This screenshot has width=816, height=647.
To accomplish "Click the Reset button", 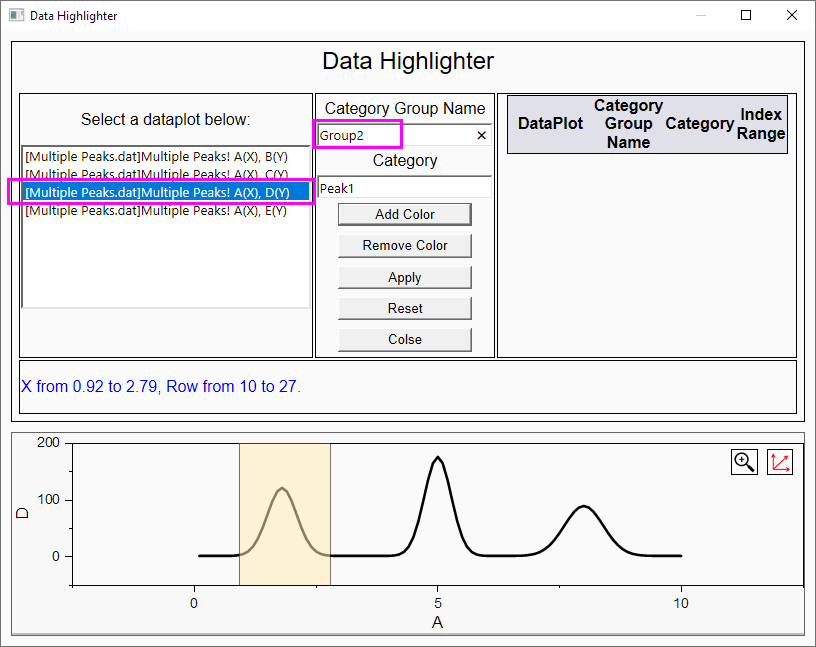I will click(404, 308).
